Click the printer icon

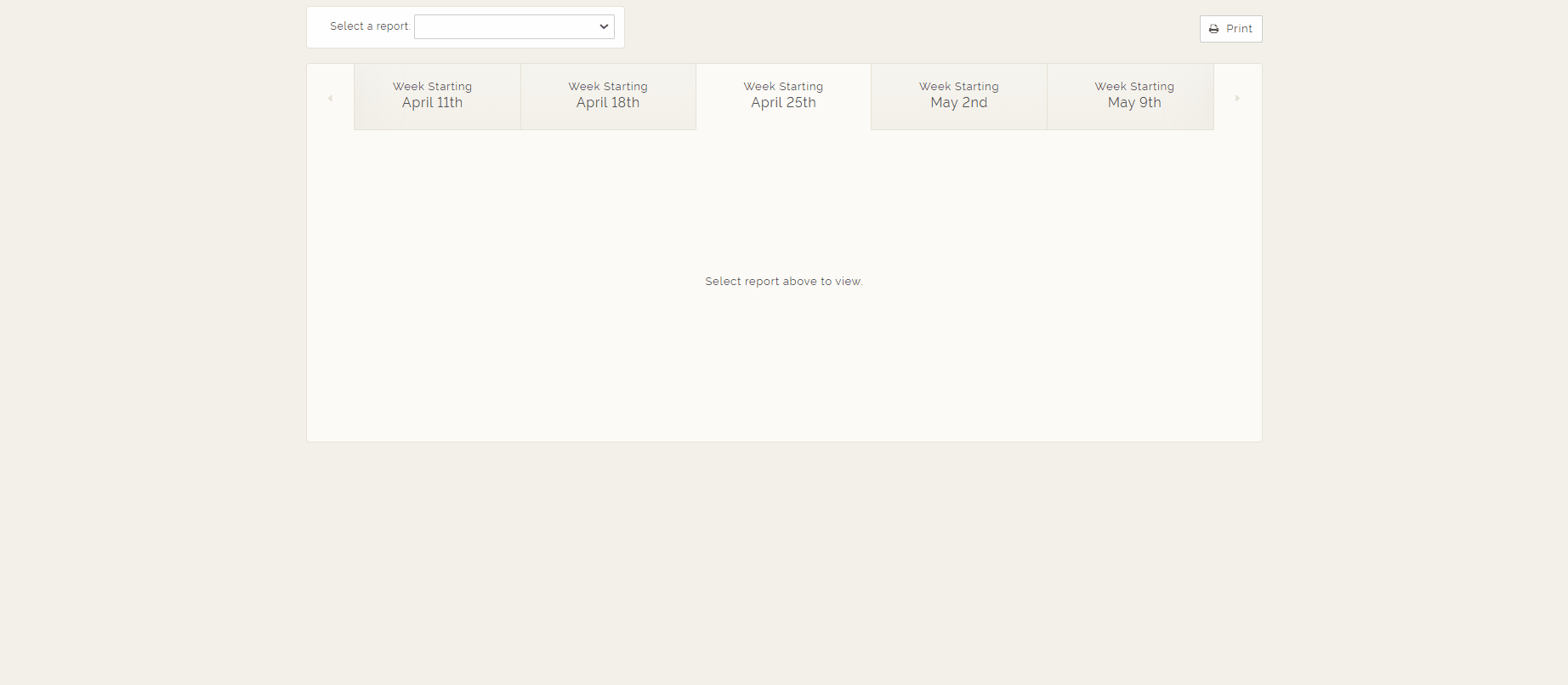pyautogui.click(x=1213, y=29)
